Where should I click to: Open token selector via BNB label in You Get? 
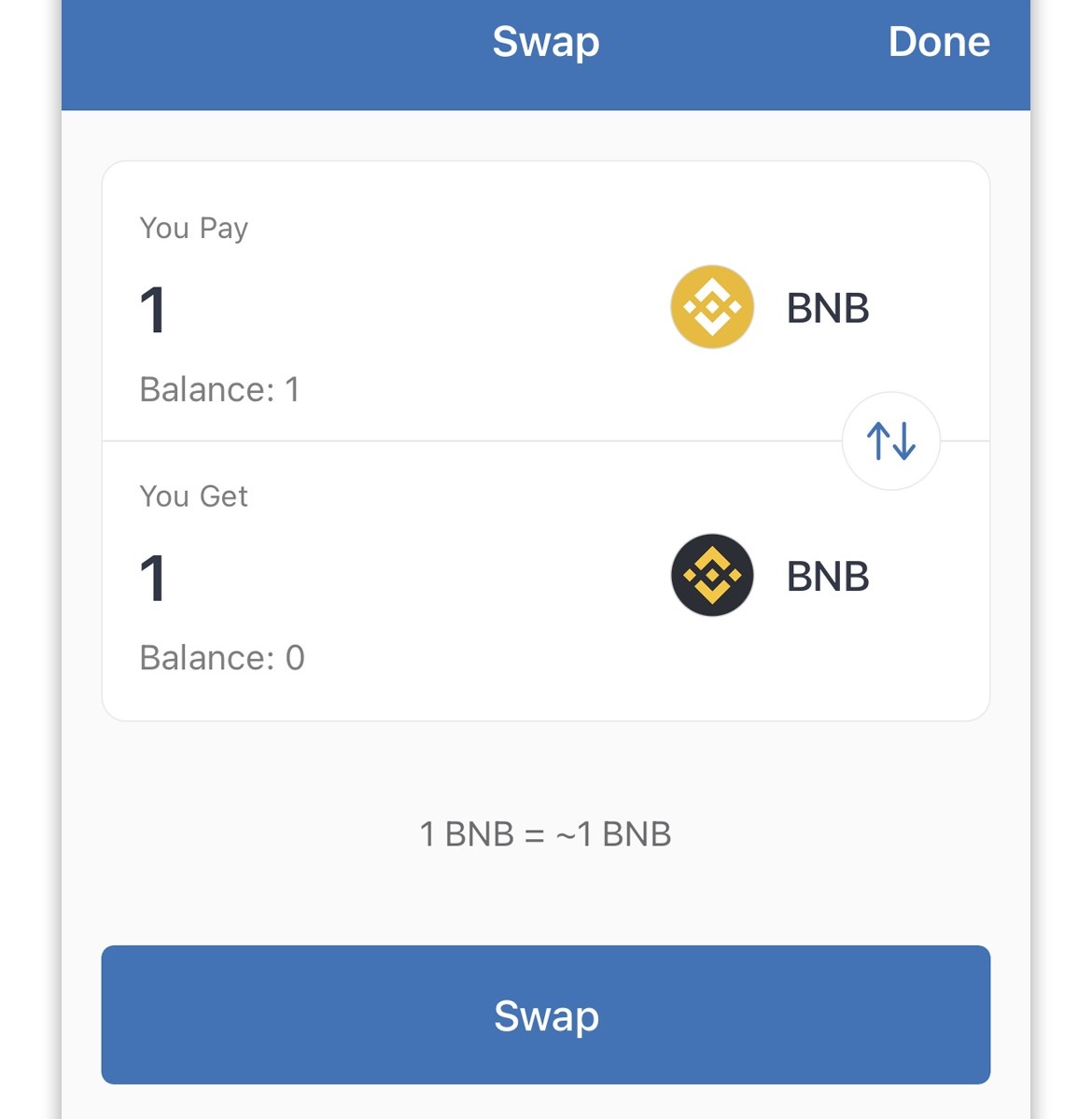tap(828, 577)
